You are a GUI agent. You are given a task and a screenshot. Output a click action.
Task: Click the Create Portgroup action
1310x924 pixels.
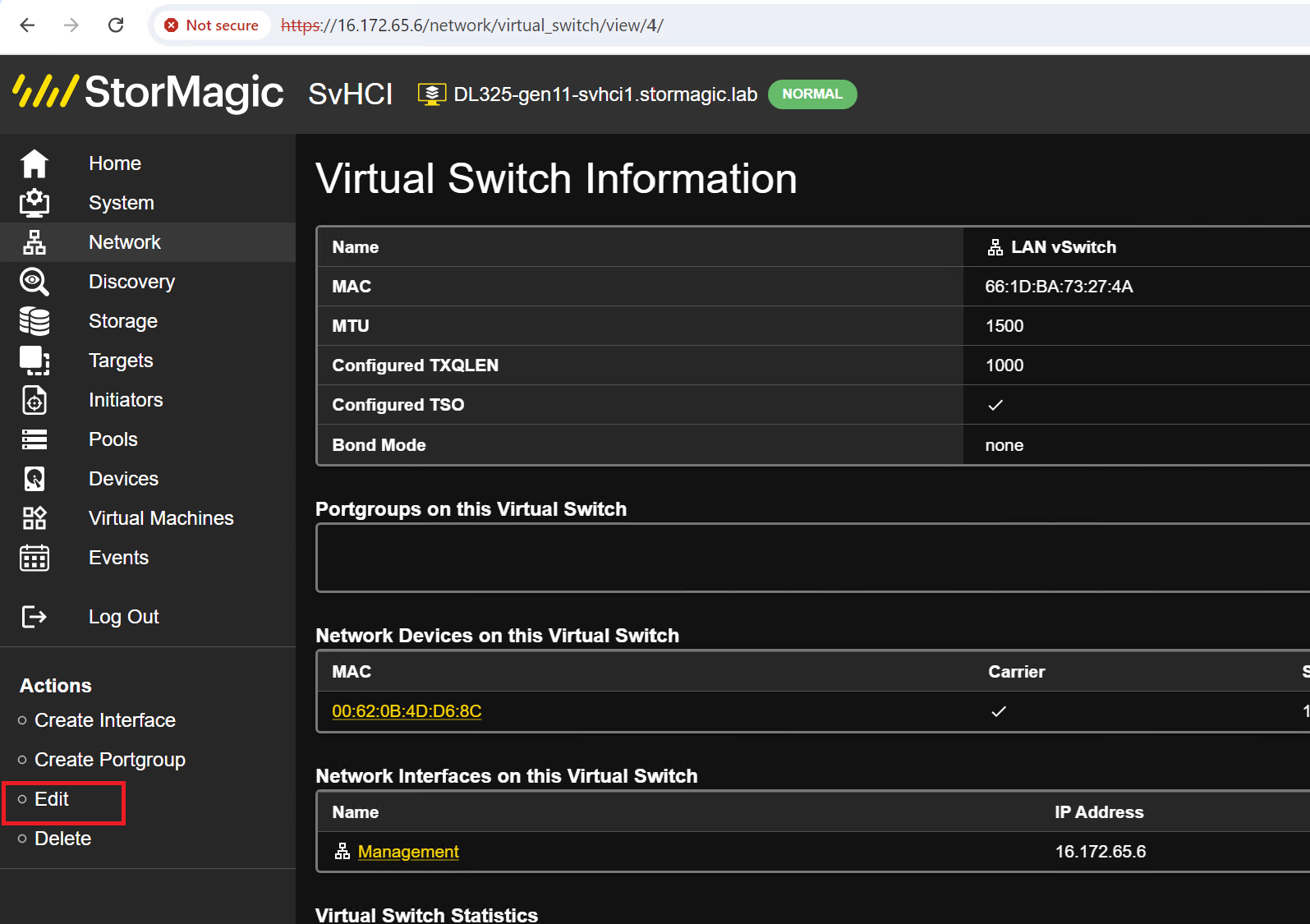[x=110, y=760]
